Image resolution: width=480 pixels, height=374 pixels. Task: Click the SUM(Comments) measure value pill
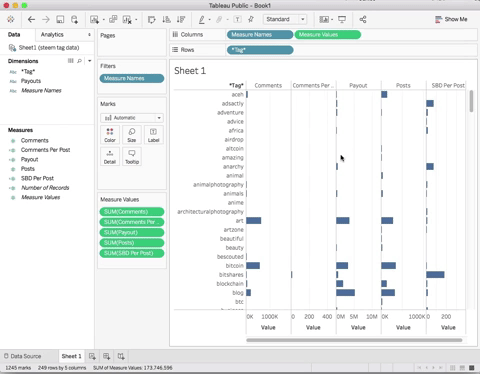(132, 212)
